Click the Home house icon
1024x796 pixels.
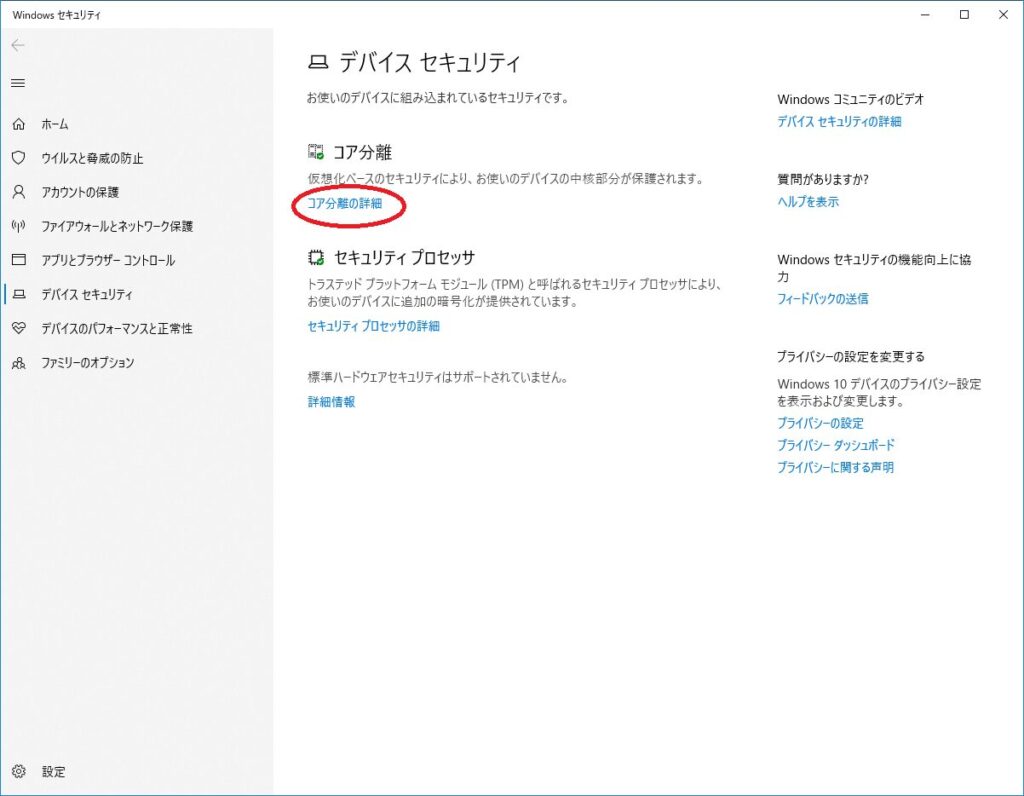(19, 124)
